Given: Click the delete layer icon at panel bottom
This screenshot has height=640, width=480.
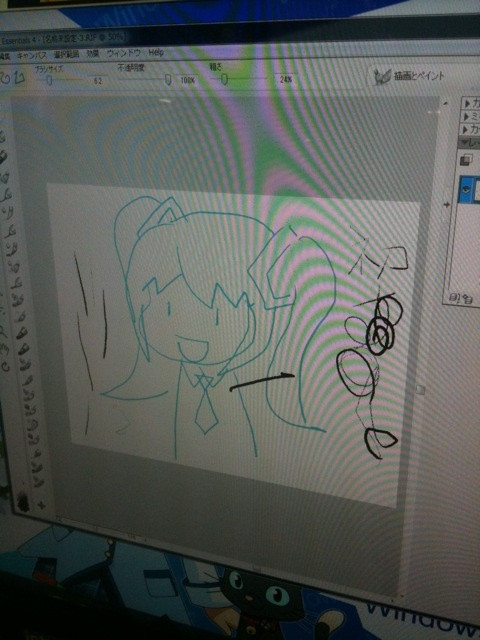Looking at the screenshot, I should point(467,299).
